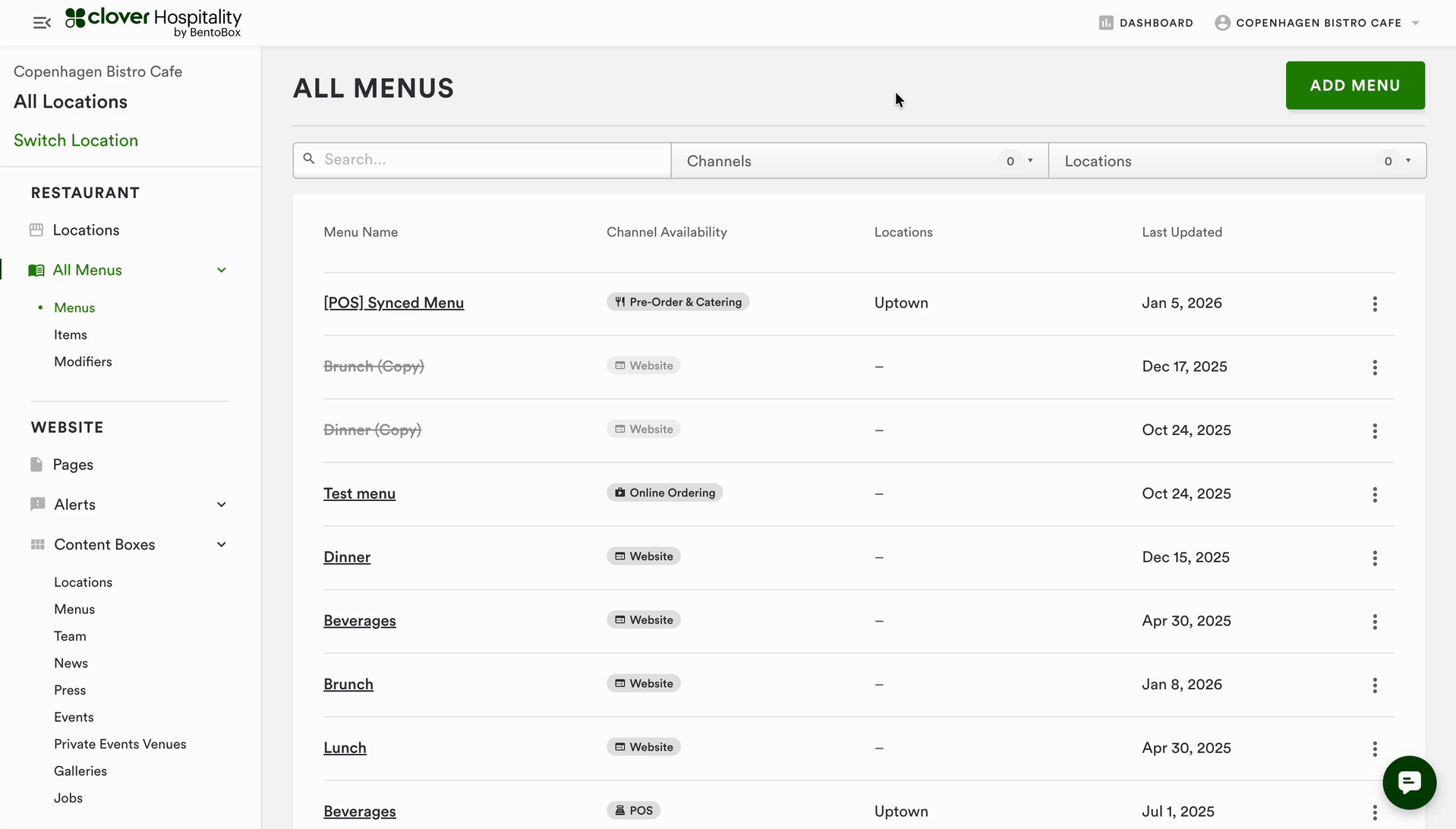Screen dimensions: 1456x829
Task: Open the live chat bubble
Action: 1409,783
